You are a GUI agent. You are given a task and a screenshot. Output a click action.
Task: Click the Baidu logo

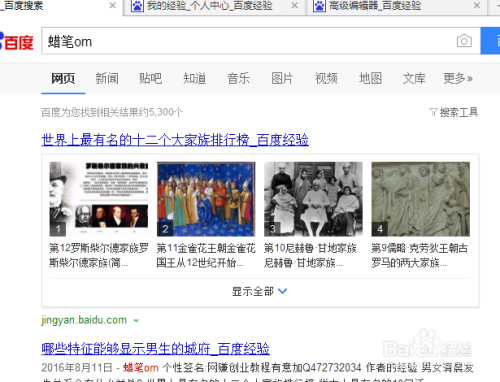pos(17,42)
